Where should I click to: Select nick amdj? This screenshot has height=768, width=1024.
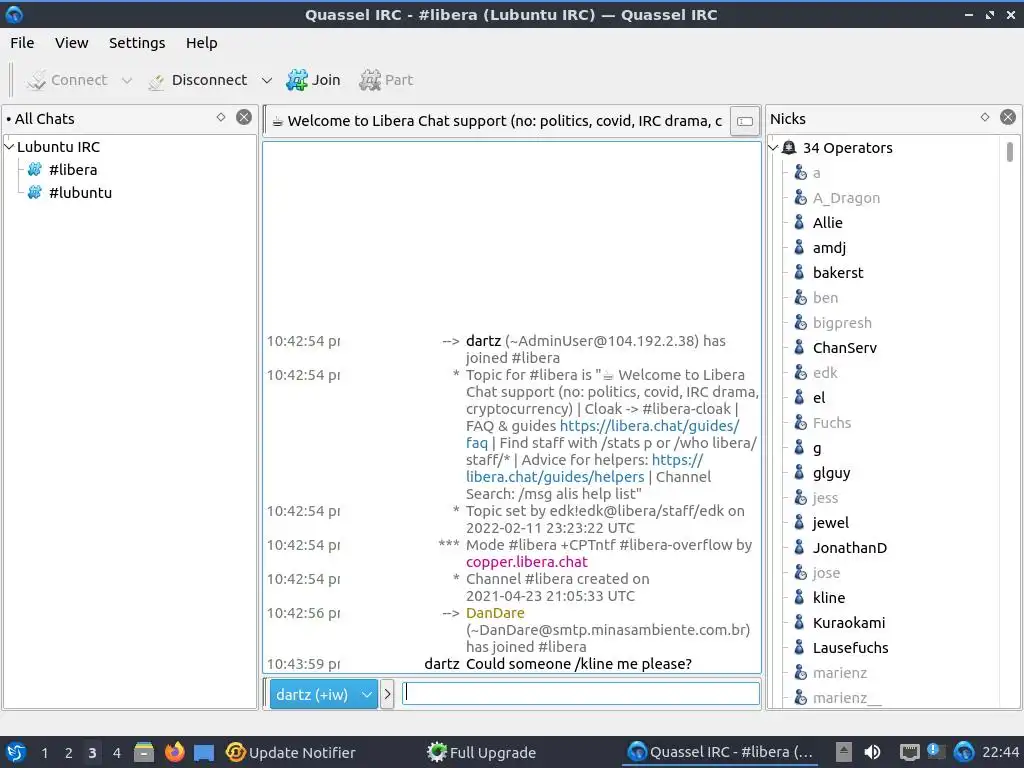click(x=829, y=248)
